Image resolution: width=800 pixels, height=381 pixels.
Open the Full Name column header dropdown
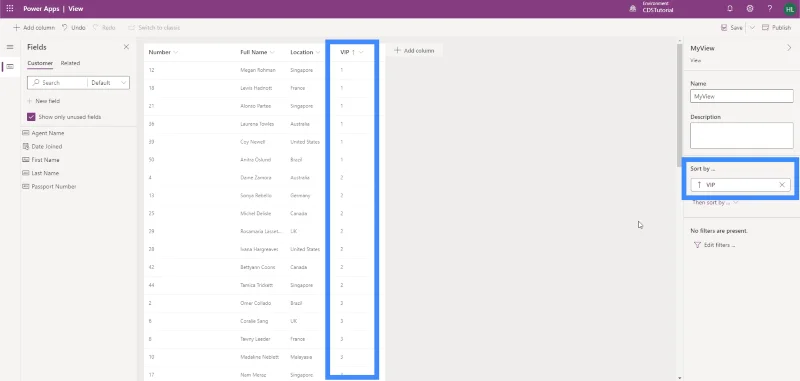tap(272, 52)
